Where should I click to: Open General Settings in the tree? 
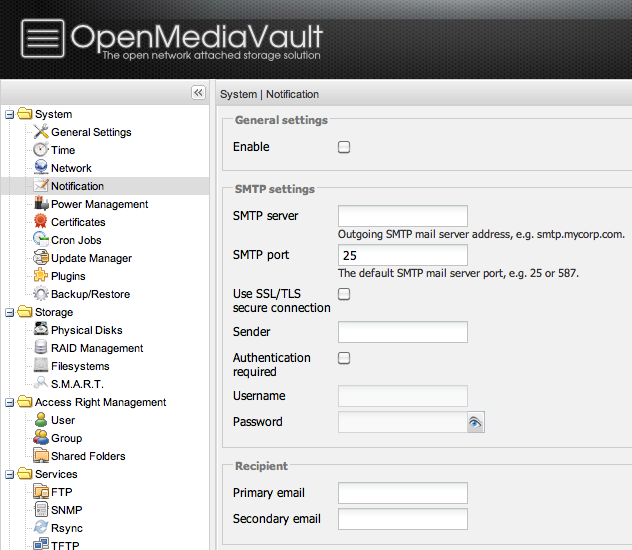click(91, 132)
